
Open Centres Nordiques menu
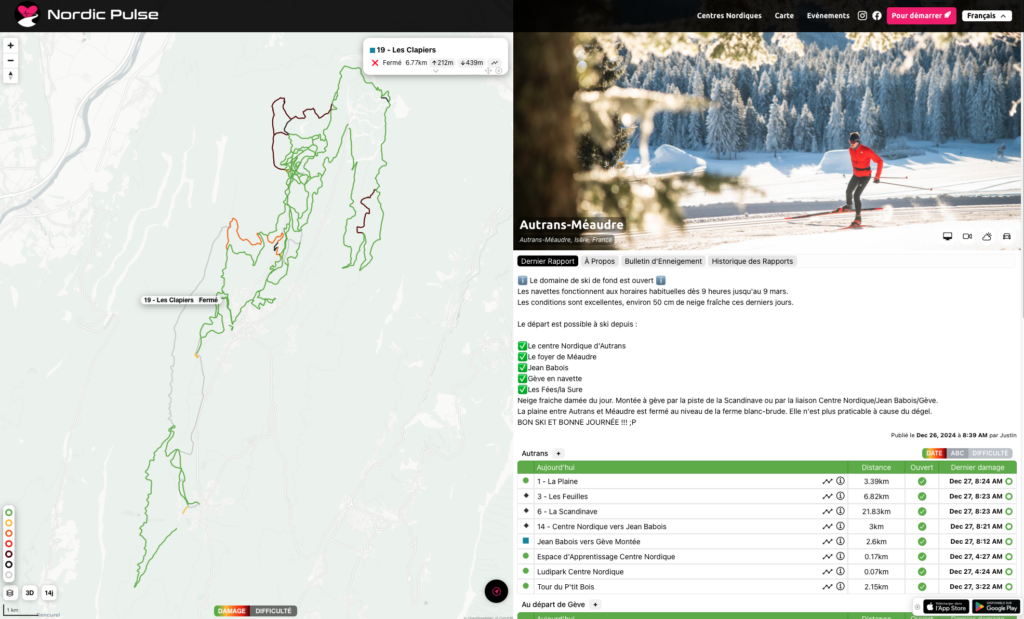[x=729, y=16]
